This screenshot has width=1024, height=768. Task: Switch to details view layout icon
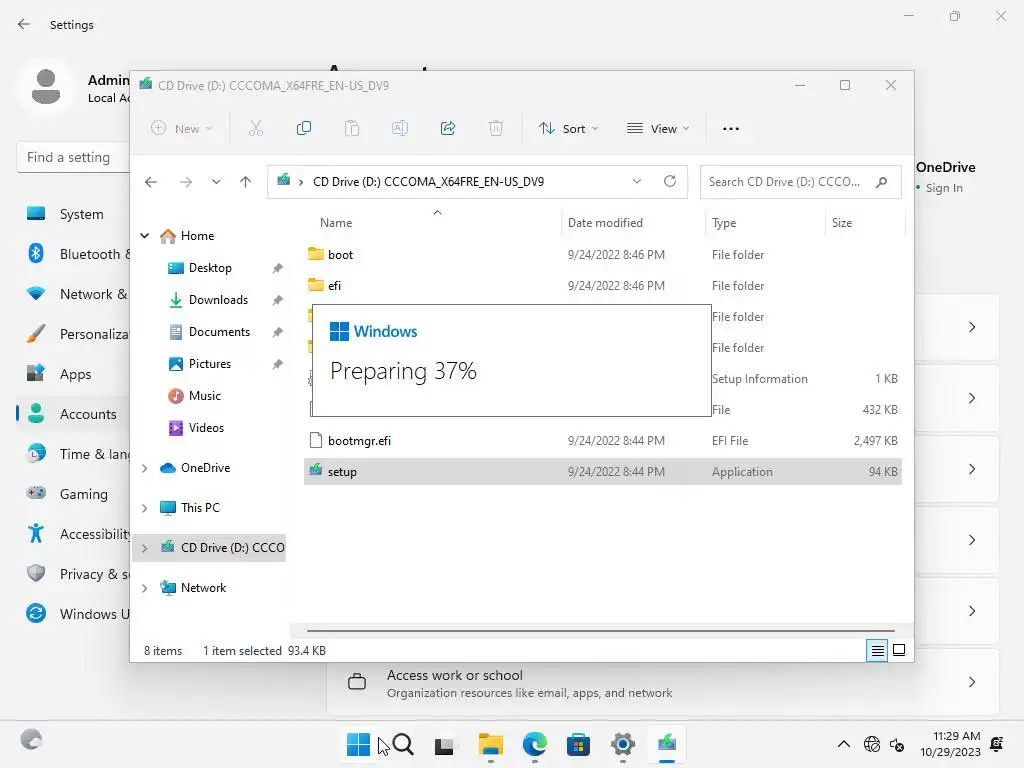click(877, 650)
